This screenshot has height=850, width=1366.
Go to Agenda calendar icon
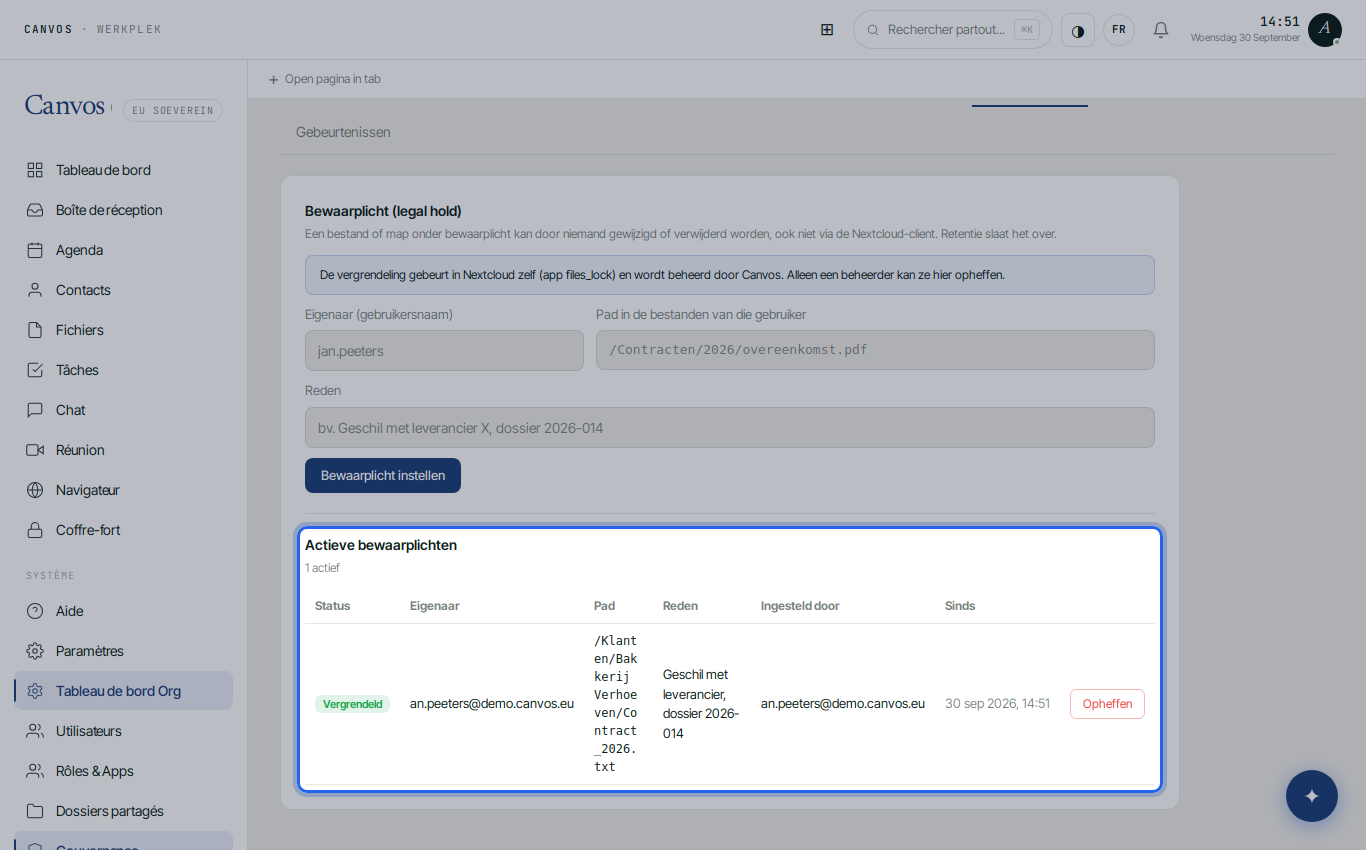click(35, 250)
